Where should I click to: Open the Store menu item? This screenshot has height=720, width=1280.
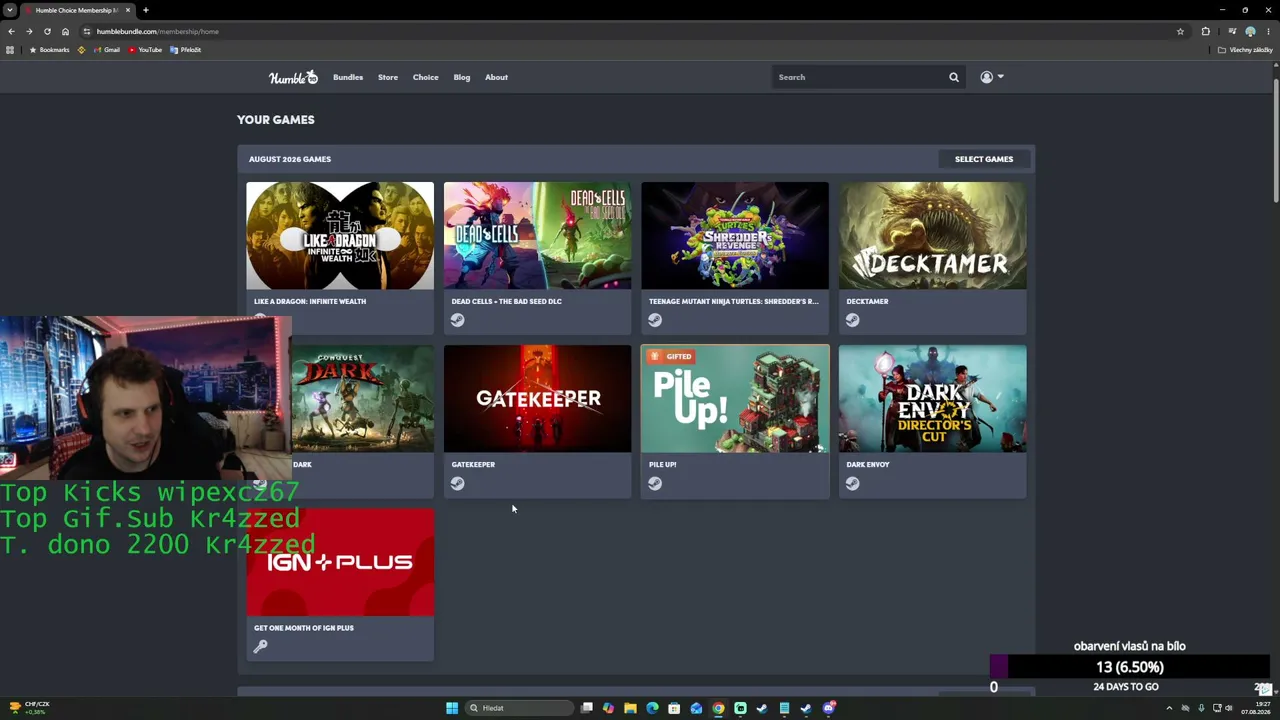[388, 77]
